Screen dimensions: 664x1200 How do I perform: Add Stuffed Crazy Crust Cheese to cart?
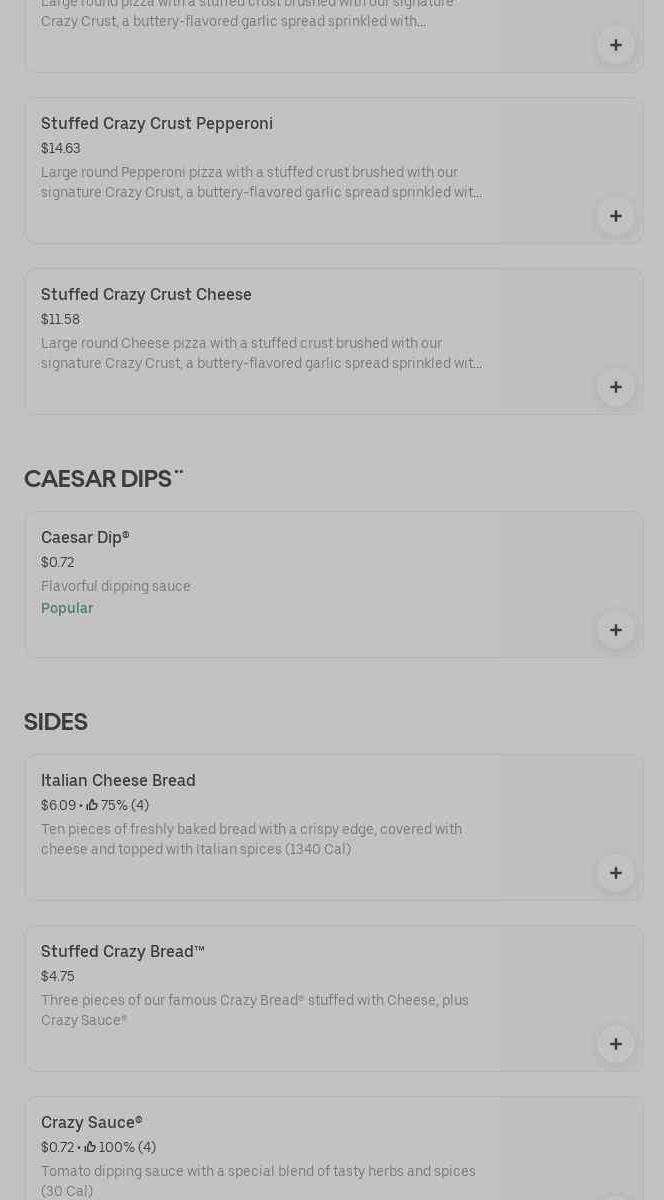pyautogui.click(x=615, y=387)
